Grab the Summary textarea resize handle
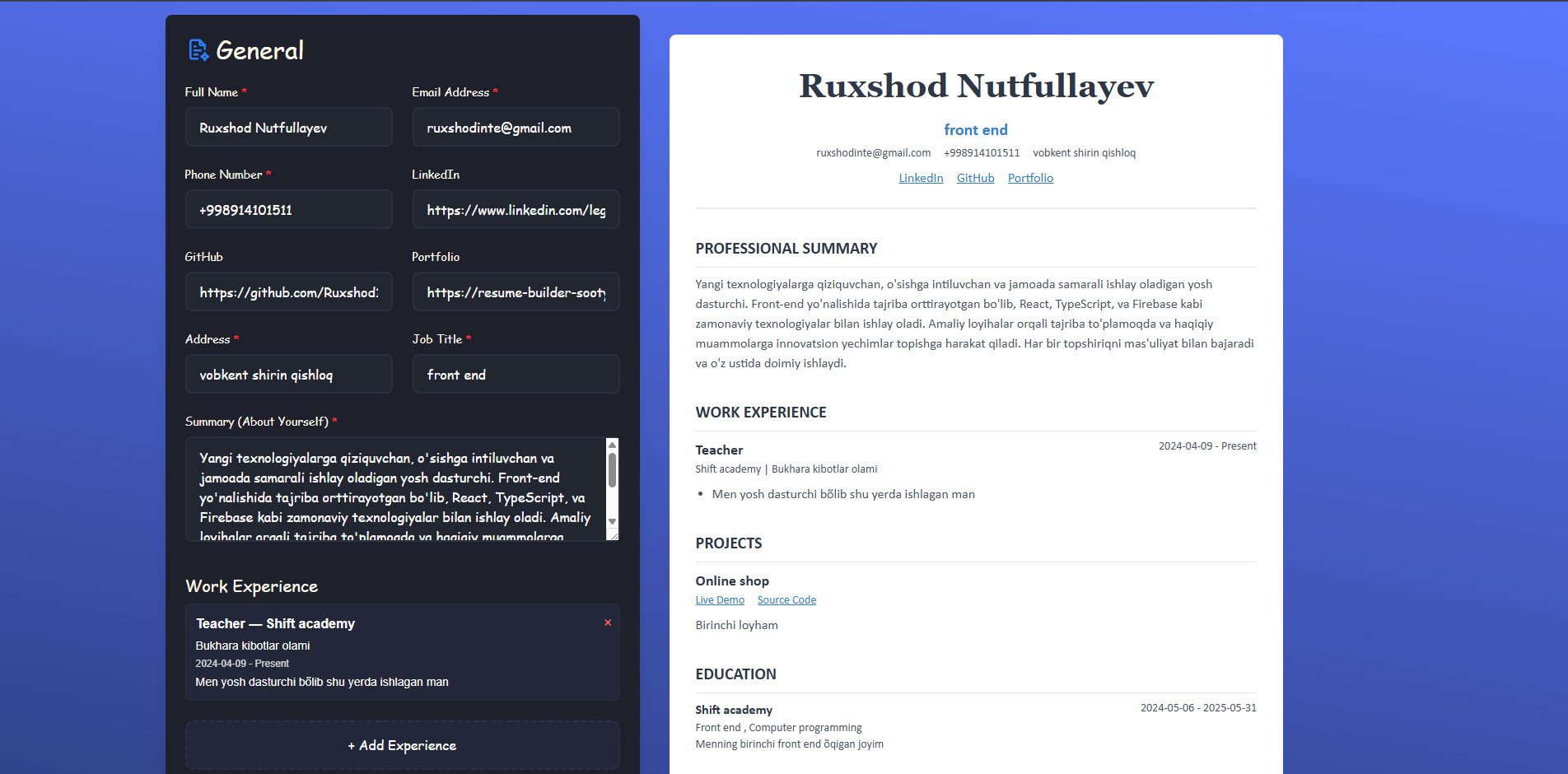 click(613, 535)
